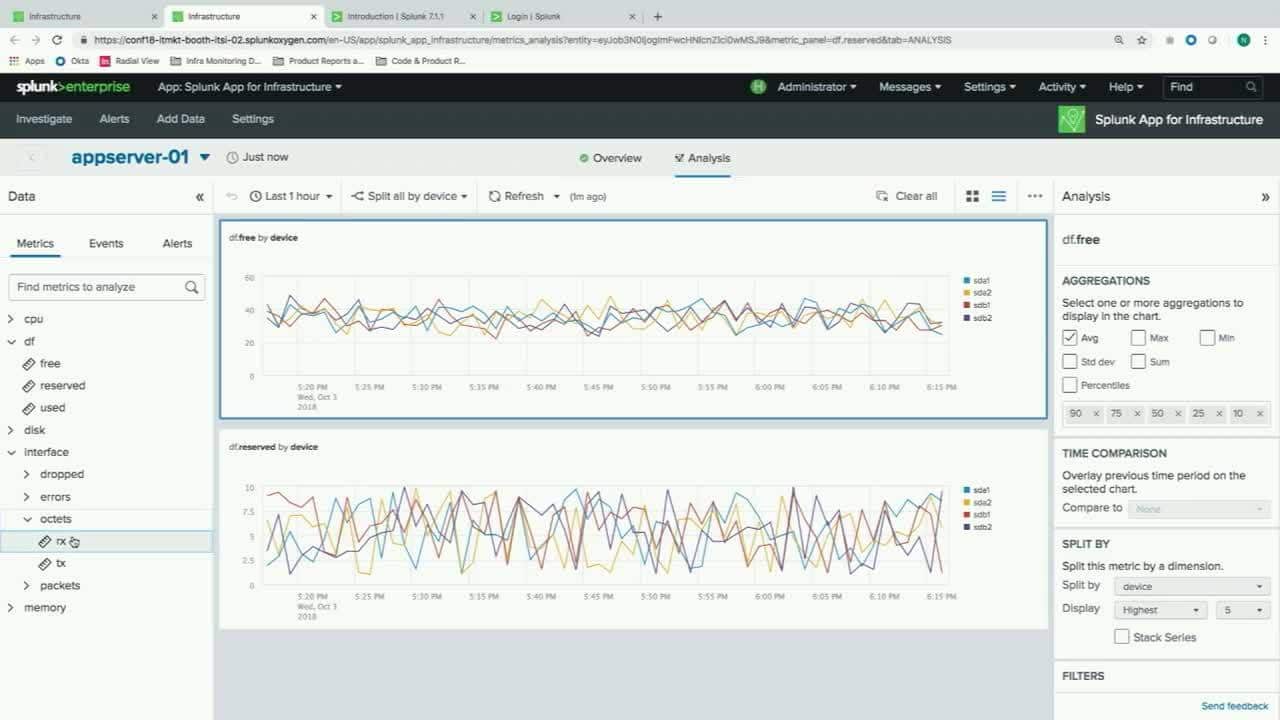Image resolution: width=1280 pixels, height=720 pixels.
Task: Expand the memory metrics group
Action: point(11,608)
